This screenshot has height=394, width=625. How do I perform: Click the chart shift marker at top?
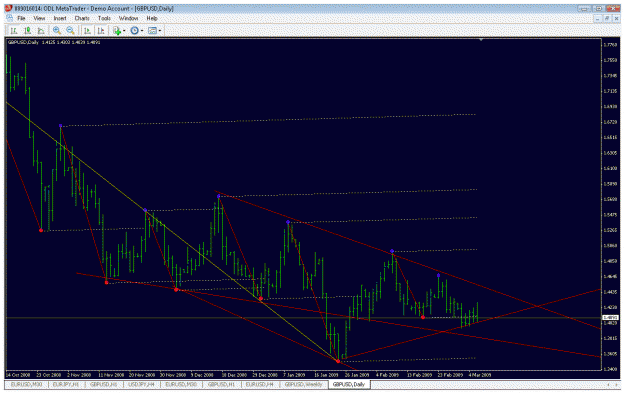481,40
